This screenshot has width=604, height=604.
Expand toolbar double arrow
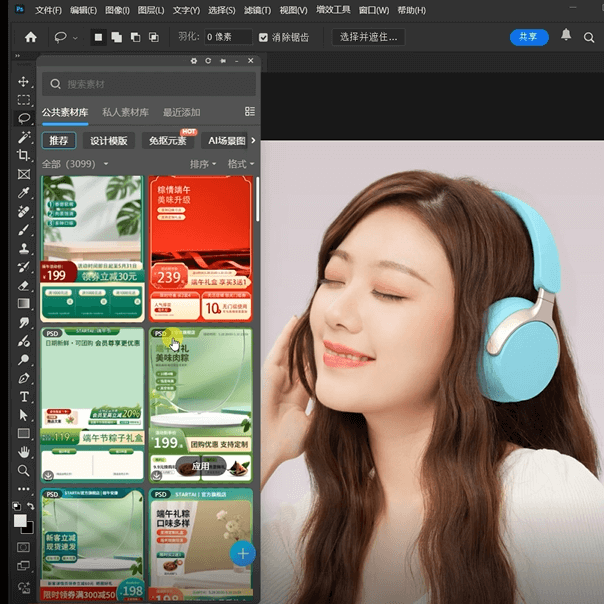pyautogui.click(x=17, y=56)
